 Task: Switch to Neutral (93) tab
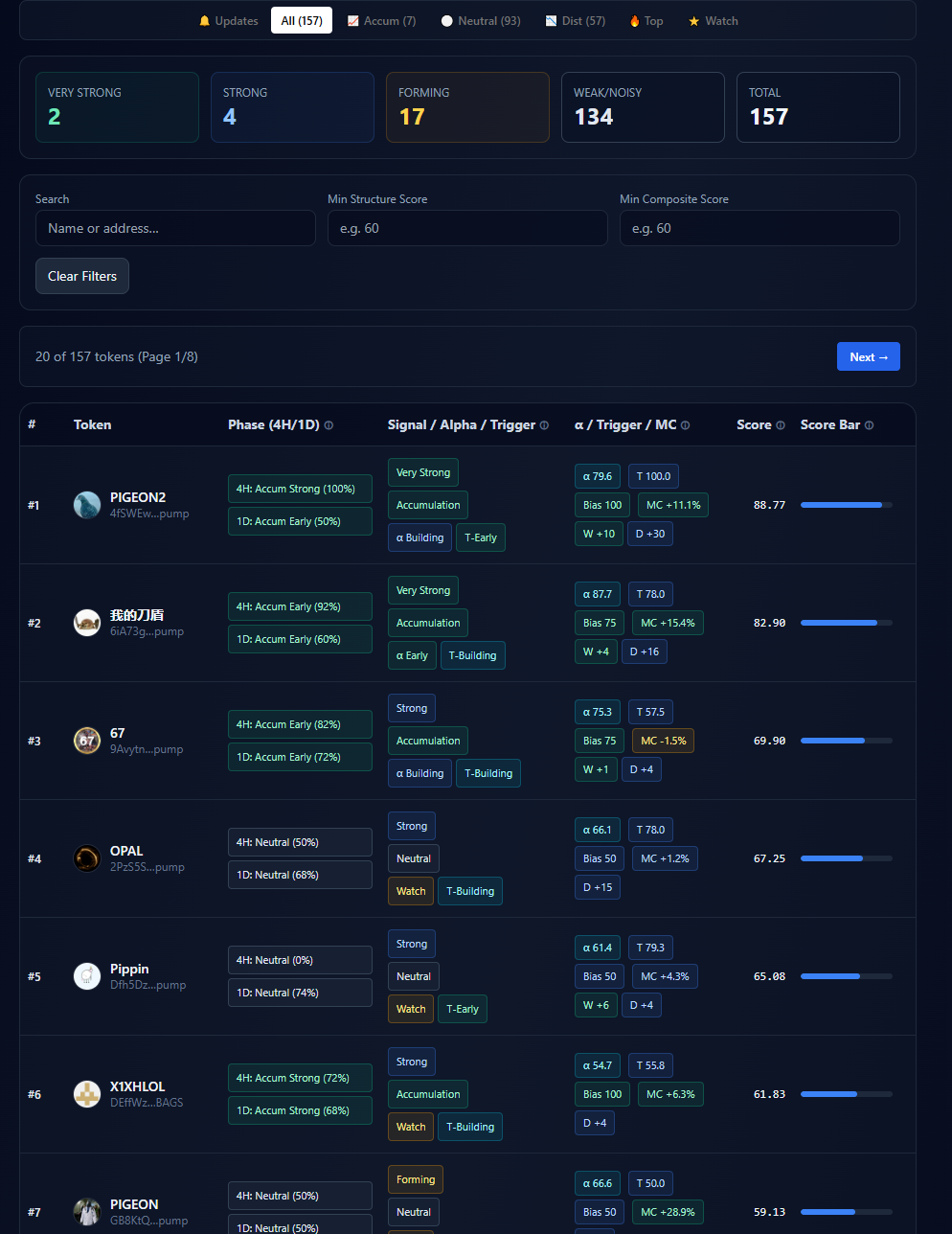(x=481, y=21)
